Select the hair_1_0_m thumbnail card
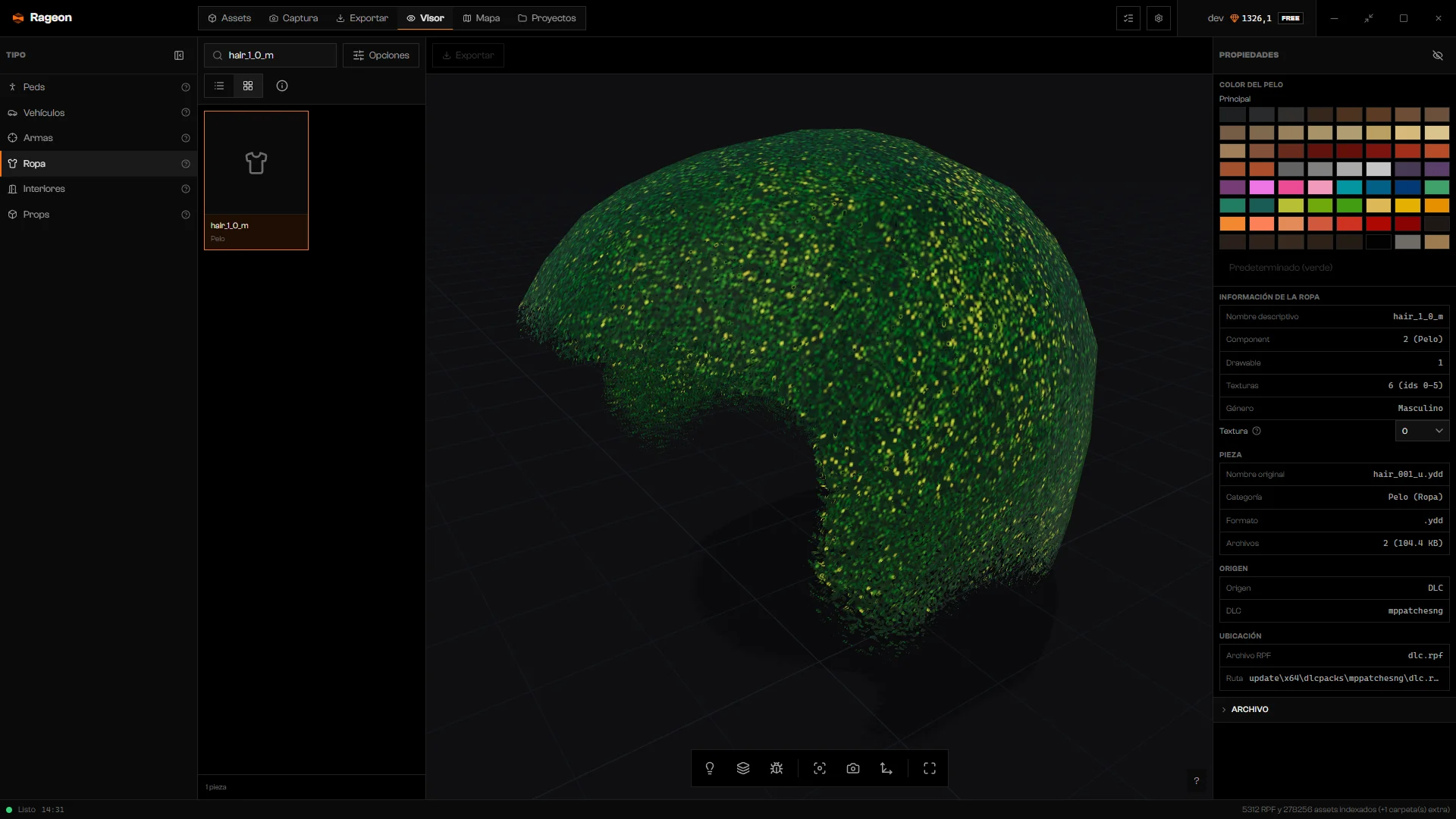 [256, 180]
